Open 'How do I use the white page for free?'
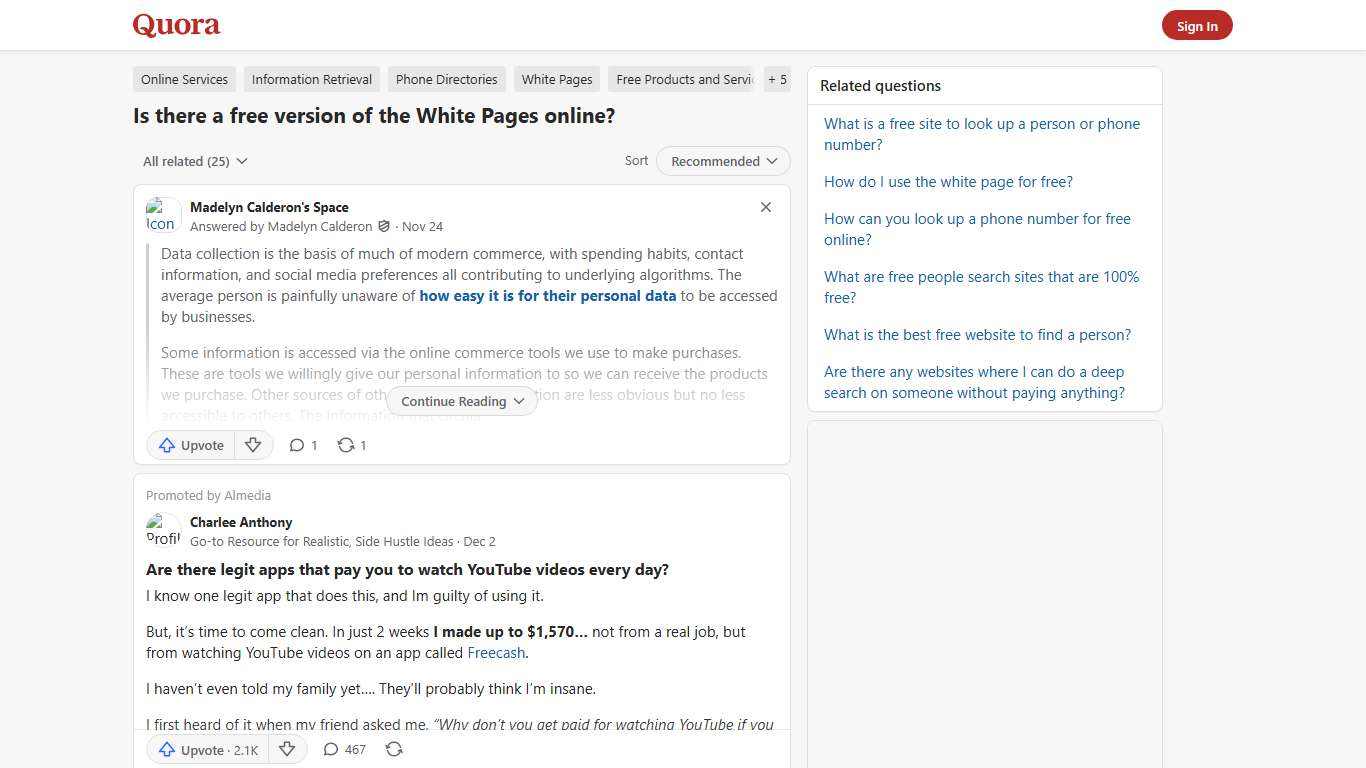 (948, 181)
